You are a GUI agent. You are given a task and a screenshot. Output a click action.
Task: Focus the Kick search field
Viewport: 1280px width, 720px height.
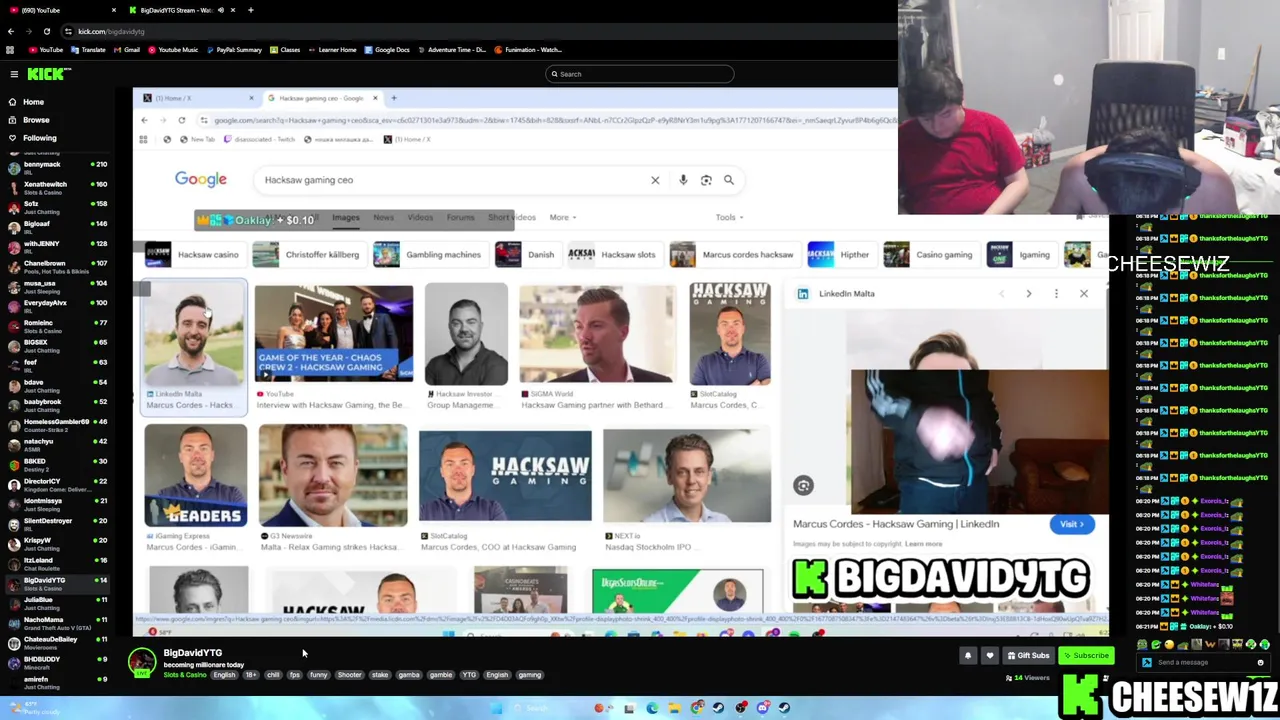point(640,74)
